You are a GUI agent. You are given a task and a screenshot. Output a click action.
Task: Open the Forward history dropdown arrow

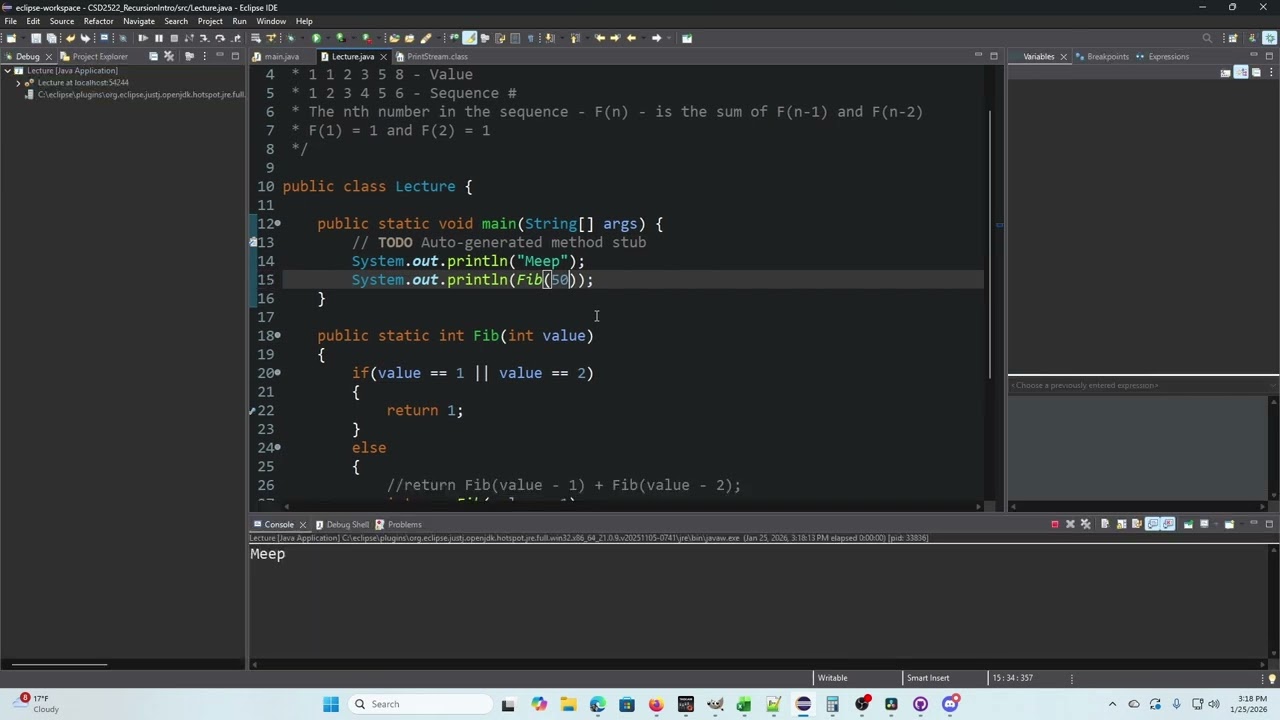[669, 38]
